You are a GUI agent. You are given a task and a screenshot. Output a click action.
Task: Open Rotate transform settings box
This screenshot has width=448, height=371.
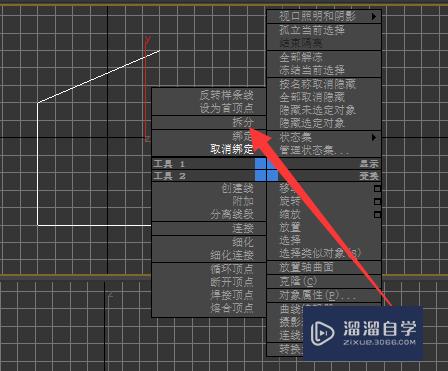click(x=377, y=202)
